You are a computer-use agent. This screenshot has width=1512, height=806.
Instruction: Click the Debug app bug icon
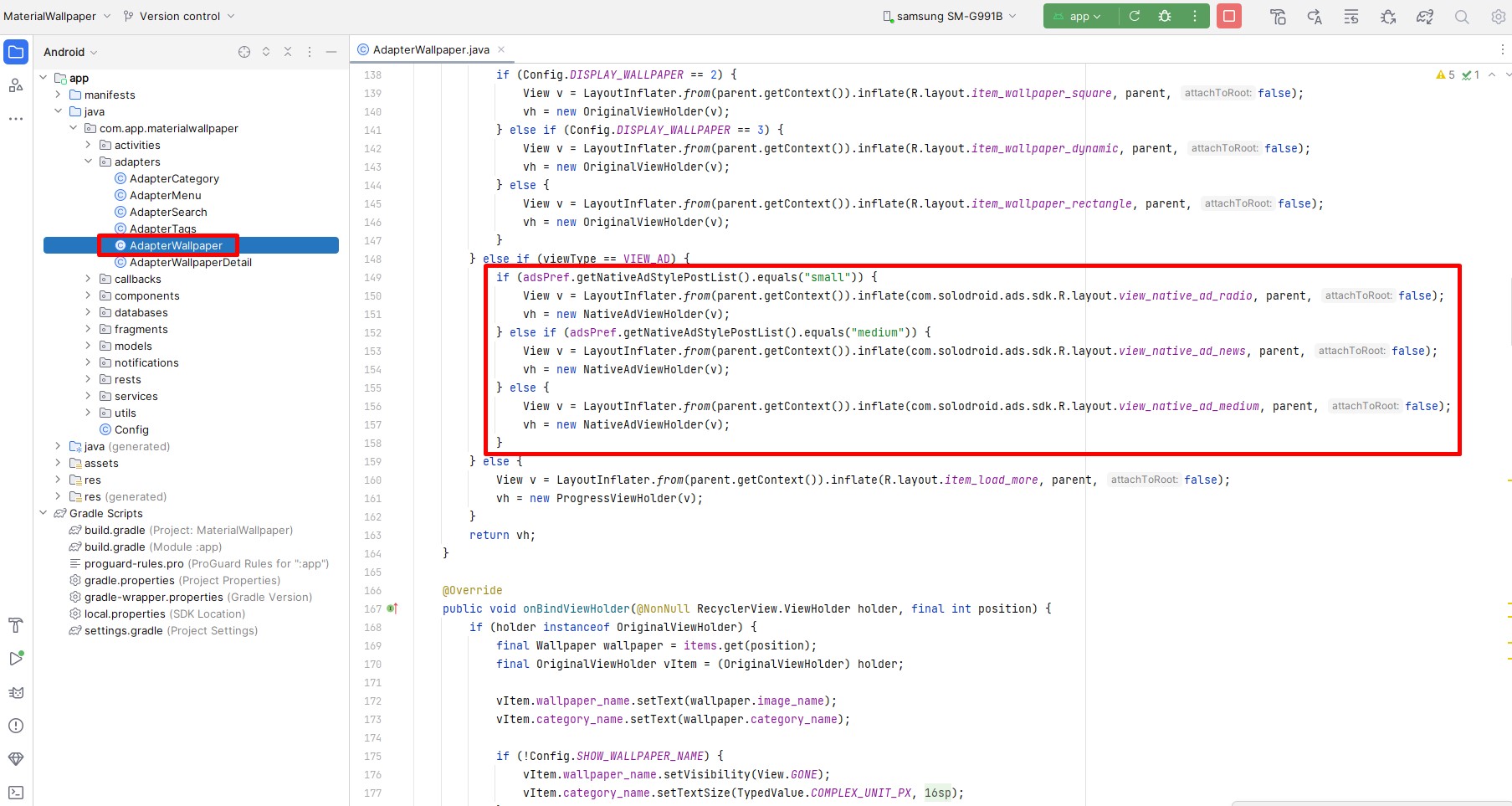click(x=1165, y=16)
